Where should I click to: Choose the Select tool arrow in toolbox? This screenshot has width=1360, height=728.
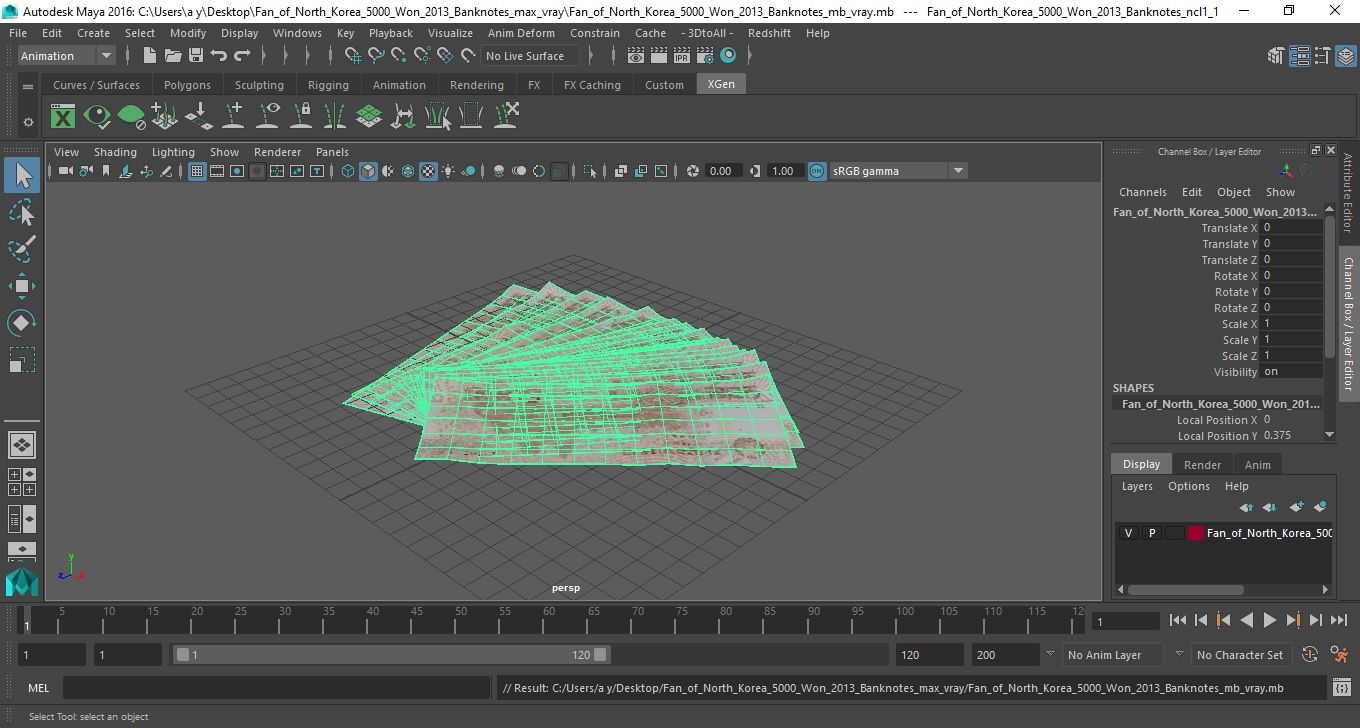(22, 176)
